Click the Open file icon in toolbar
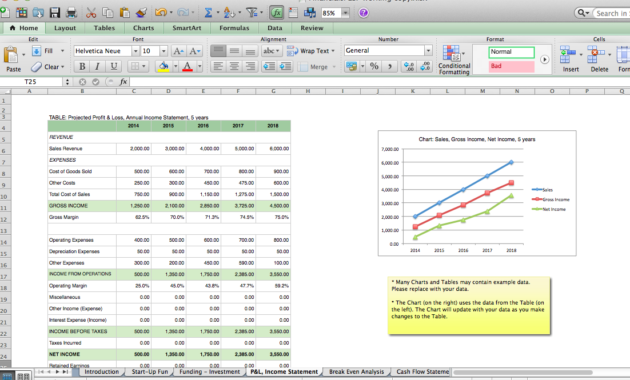This screenshot has width=630, height=380. [x=38, y=13]
